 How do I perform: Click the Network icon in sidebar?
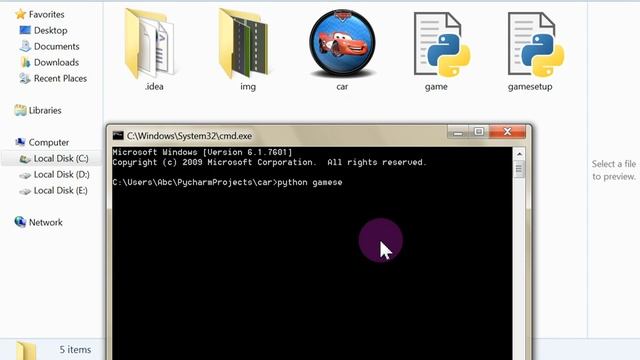(x=20, y=222)
